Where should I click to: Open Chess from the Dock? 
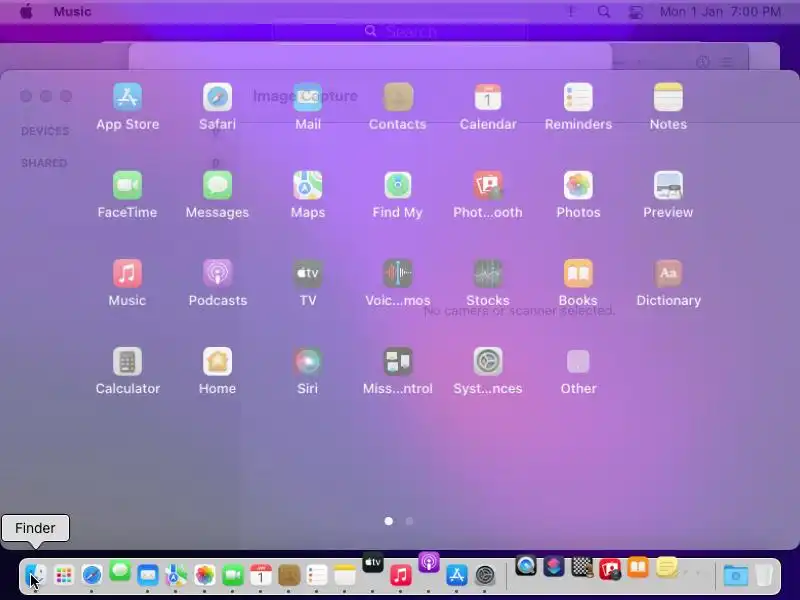pyautogui.click(x=582, y=567)
